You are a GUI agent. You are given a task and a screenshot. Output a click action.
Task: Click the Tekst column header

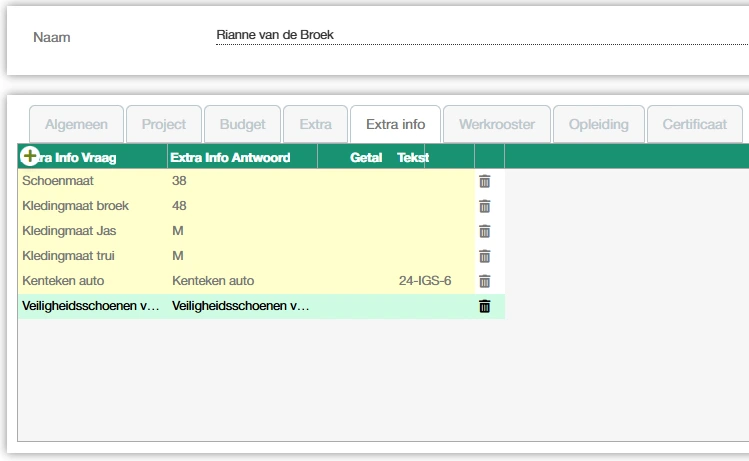[x=412, y=157]
